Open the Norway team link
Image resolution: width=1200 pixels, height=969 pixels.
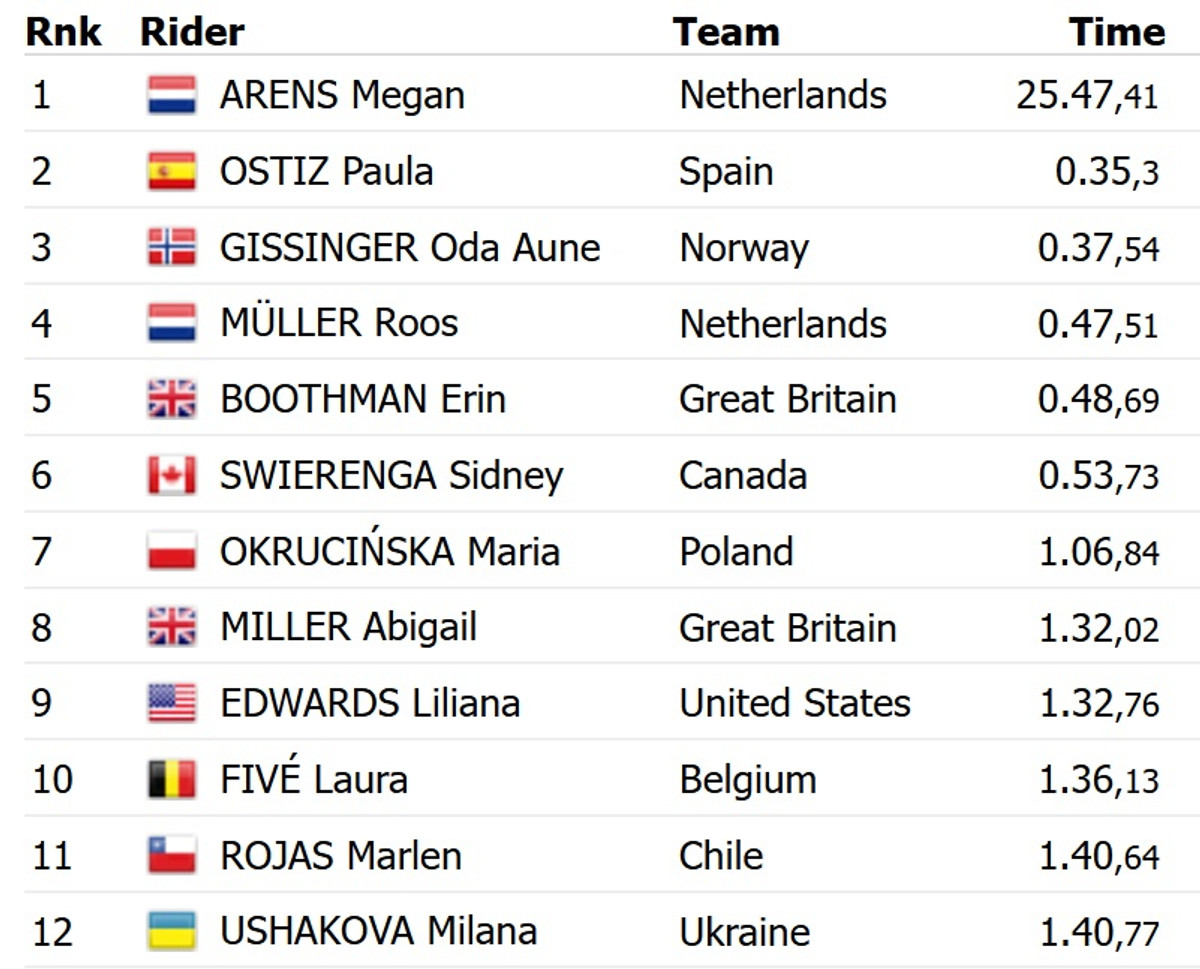pos(744,248)
